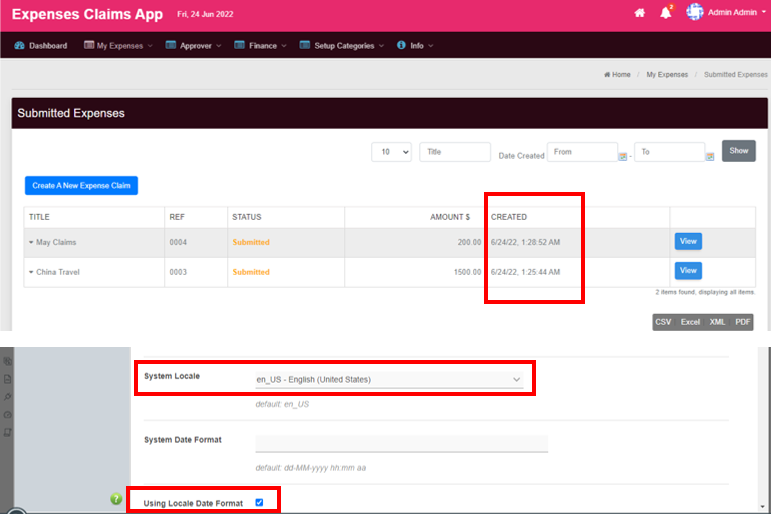Image resolution: width=771 pixels, height=514 pixels.
Task: Click the home icon in header
Action: tap(640, 14)
